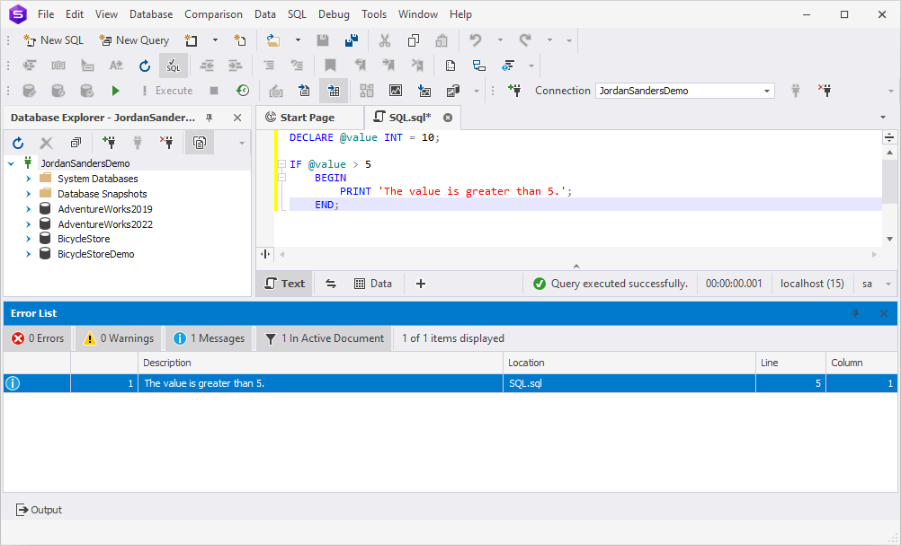This screenshot has height=546, width=901.
Task: Pin the Database Explorer panel
Action: click(x=210, y=117)
